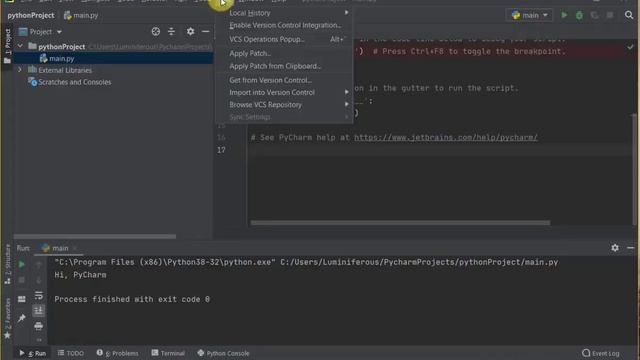Image resolution: width=640 pixels, height=360 pixels.
Task: Click the External Libraries label
Action: coord(65,70)
